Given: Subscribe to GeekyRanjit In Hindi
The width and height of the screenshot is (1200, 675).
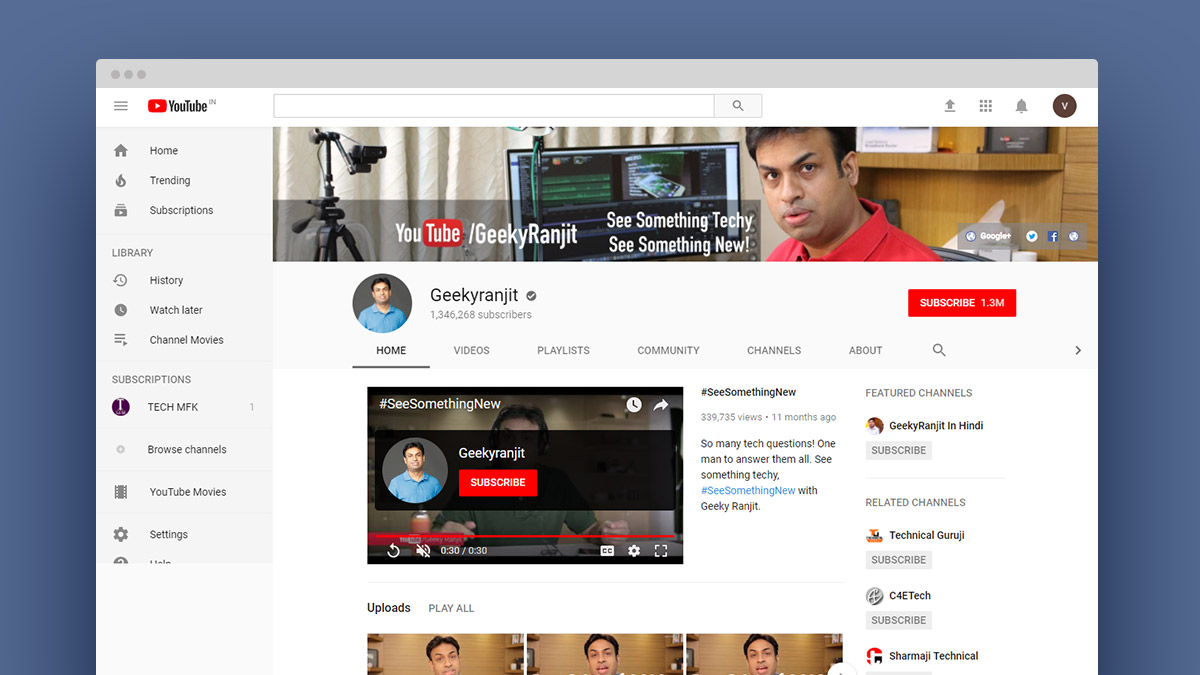Looking at the screenshot, I should tap(899, 451).
